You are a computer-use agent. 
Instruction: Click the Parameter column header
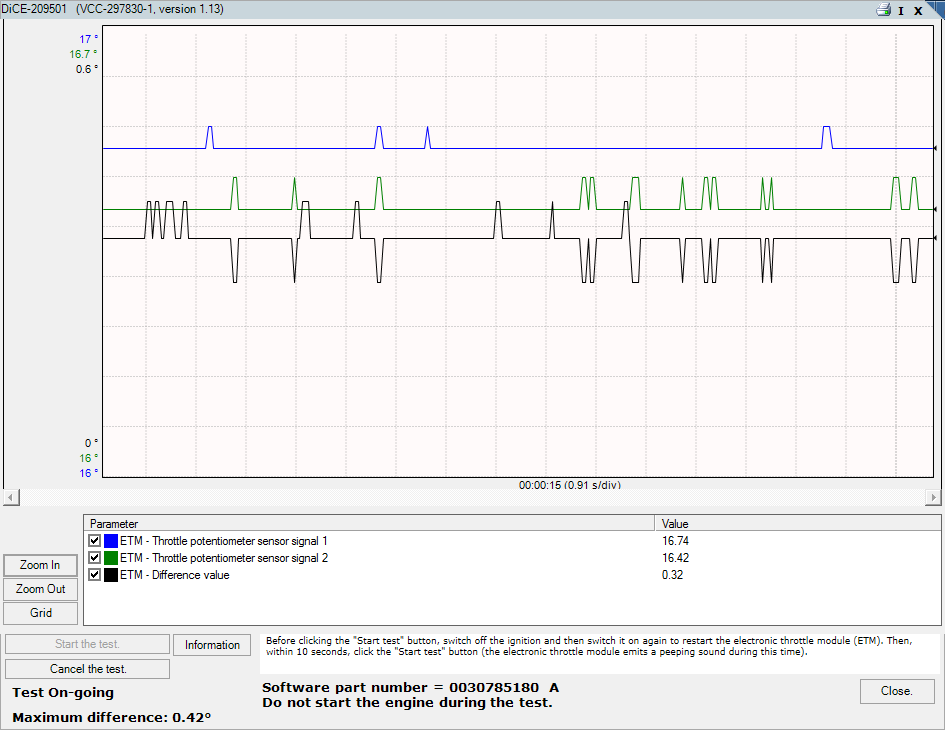[x=370, y=523]
